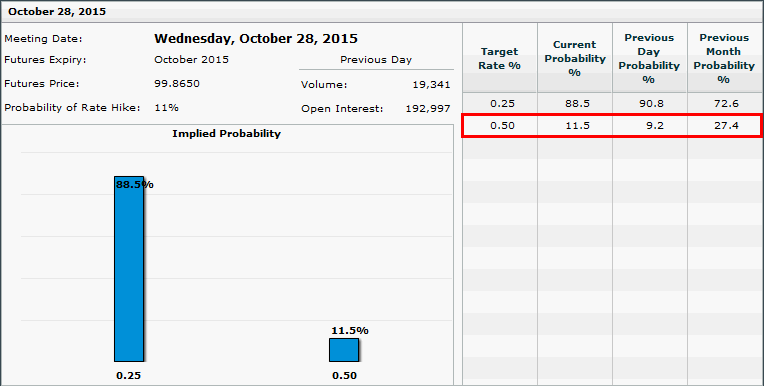Click the Previous Day heading
The height and width of the screenshot is (386, 764).
(x=376, y=60)
